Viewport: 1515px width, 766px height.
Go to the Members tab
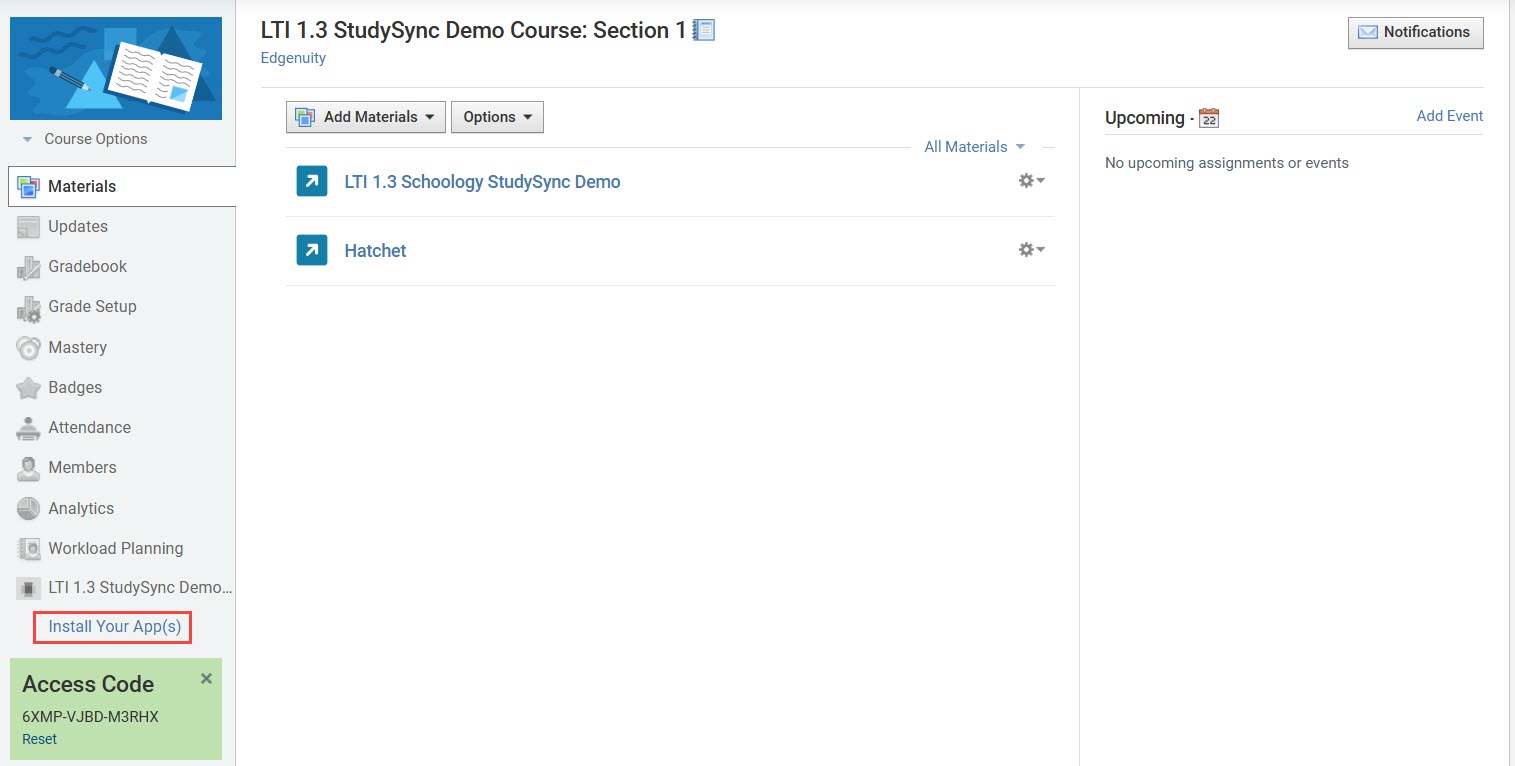(x=83, y=468)
